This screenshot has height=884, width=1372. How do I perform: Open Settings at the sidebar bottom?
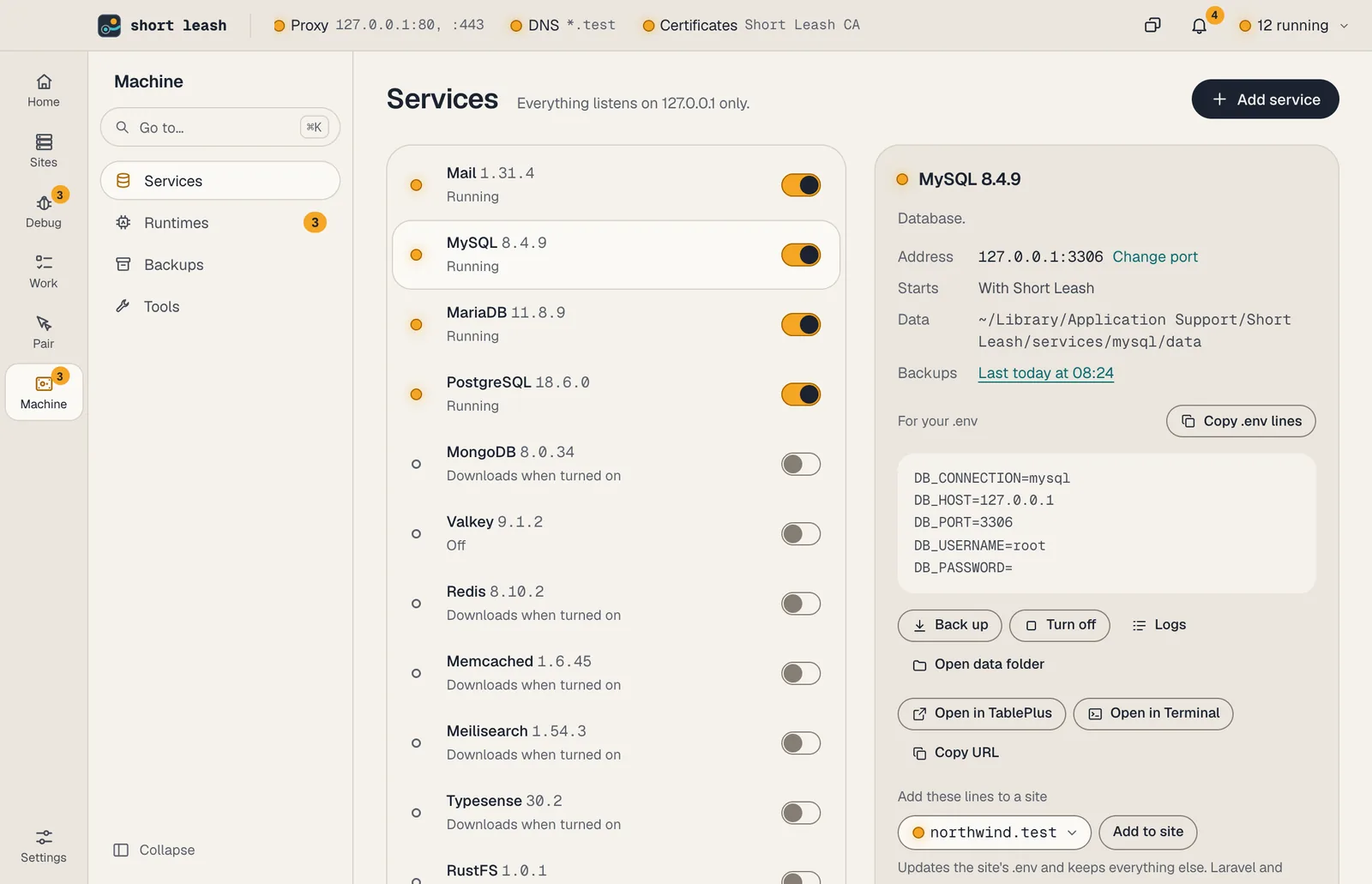coord(44,846)
